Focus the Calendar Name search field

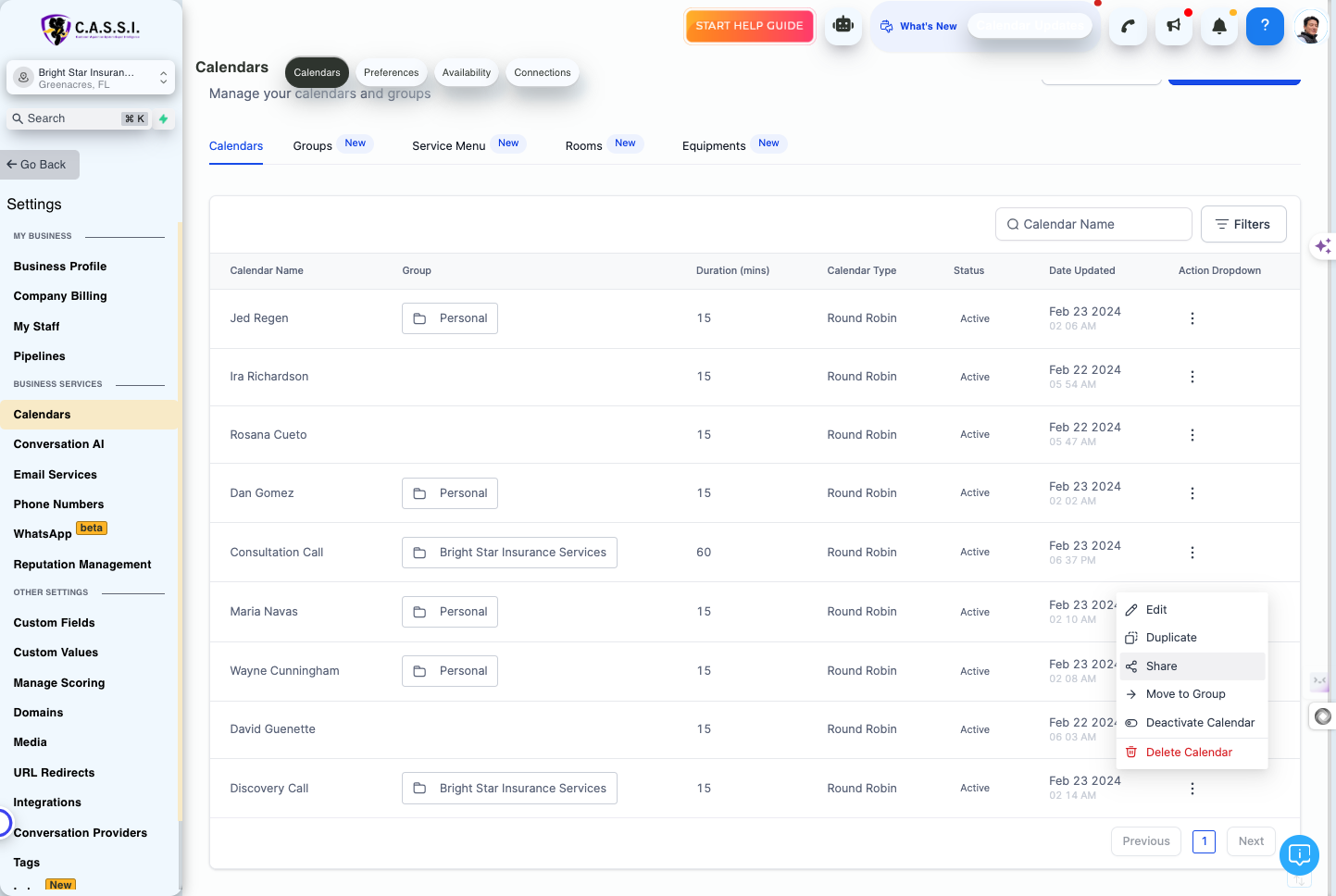[1093, 224]
